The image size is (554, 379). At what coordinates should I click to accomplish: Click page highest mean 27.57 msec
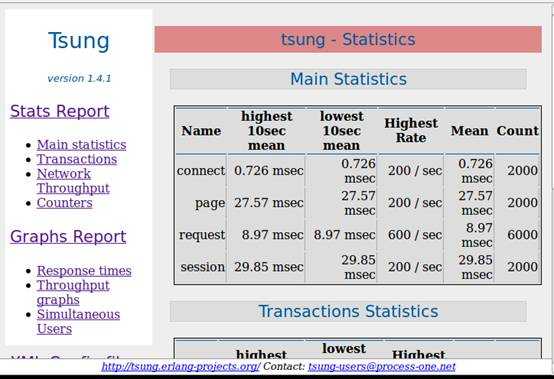pyautogui.click(x=269, y=203)
